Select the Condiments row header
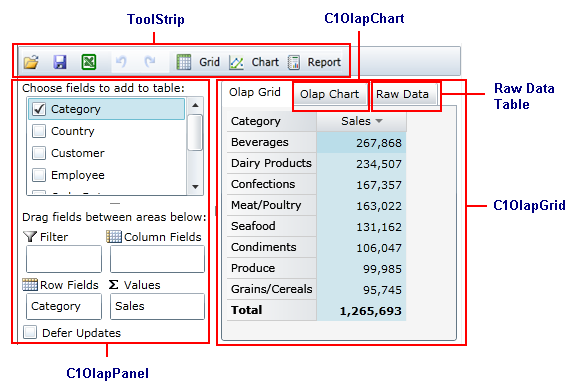Image resolution: width=572 pixels, height=389 pixels. coord(271,247)
